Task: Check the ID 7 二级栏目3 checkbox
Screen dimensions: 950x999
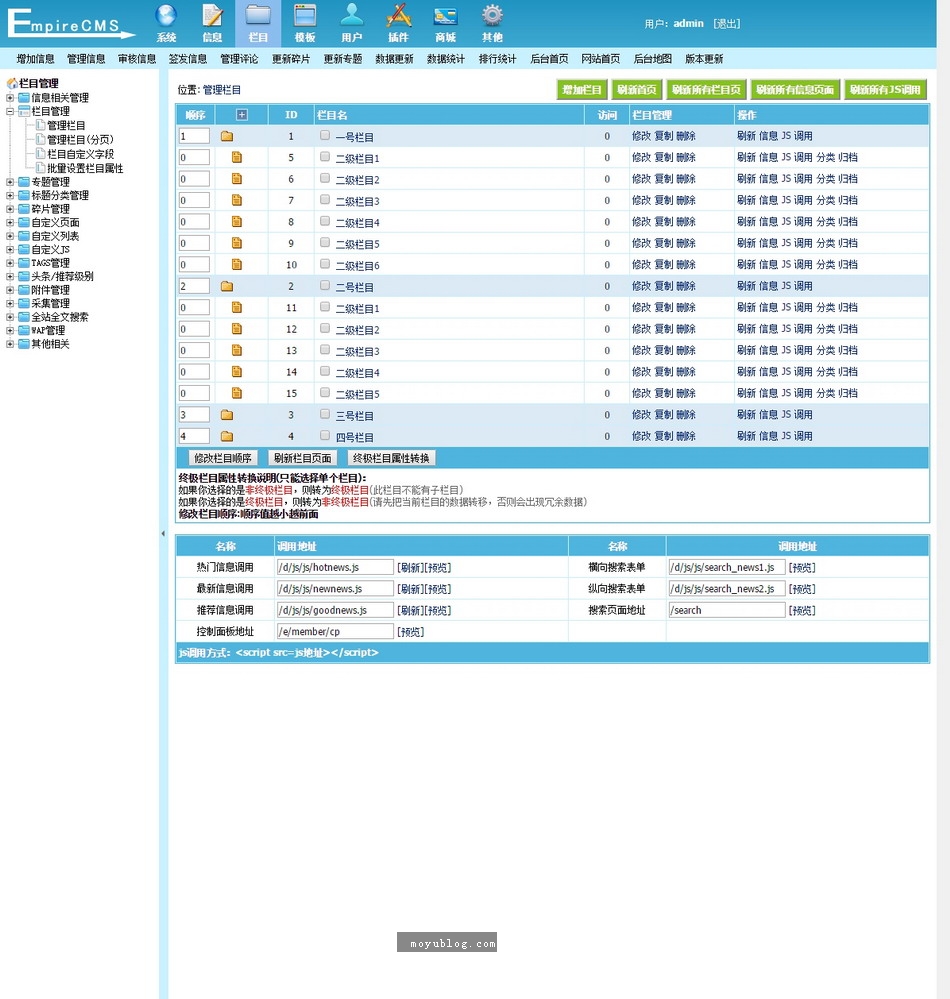Action: [x=325, y=199]
